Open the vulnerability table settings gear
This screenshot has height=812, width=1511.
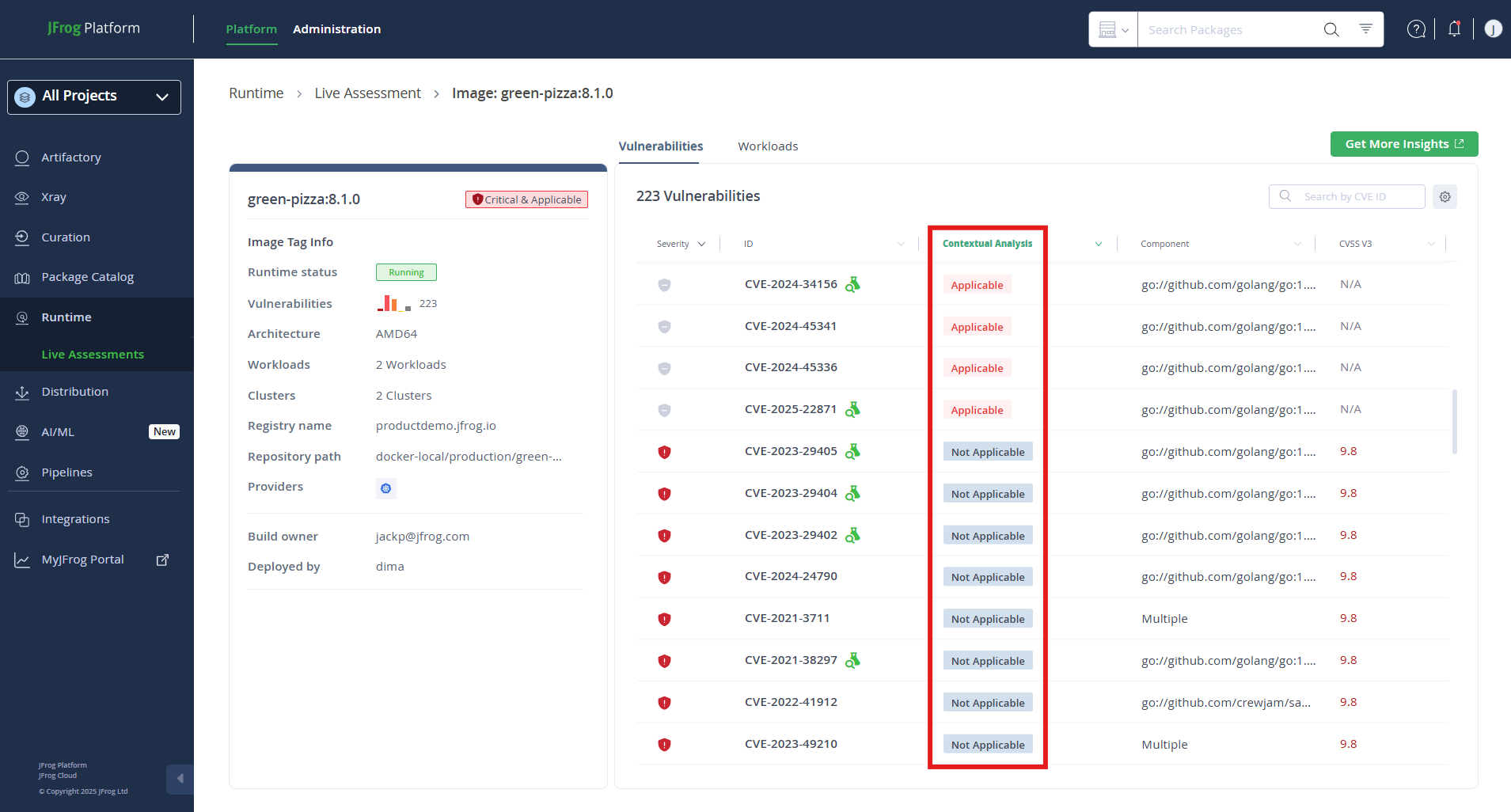(1444, 196)
